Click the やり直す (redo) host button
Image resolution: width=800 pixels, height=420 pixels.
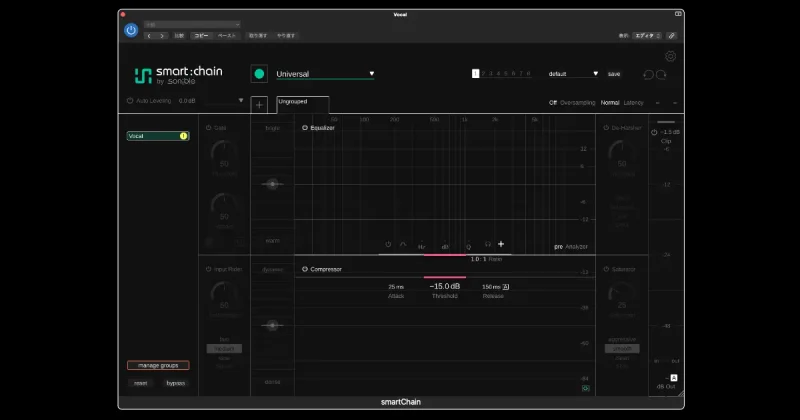pyautogui.click(x=286, y=36)
